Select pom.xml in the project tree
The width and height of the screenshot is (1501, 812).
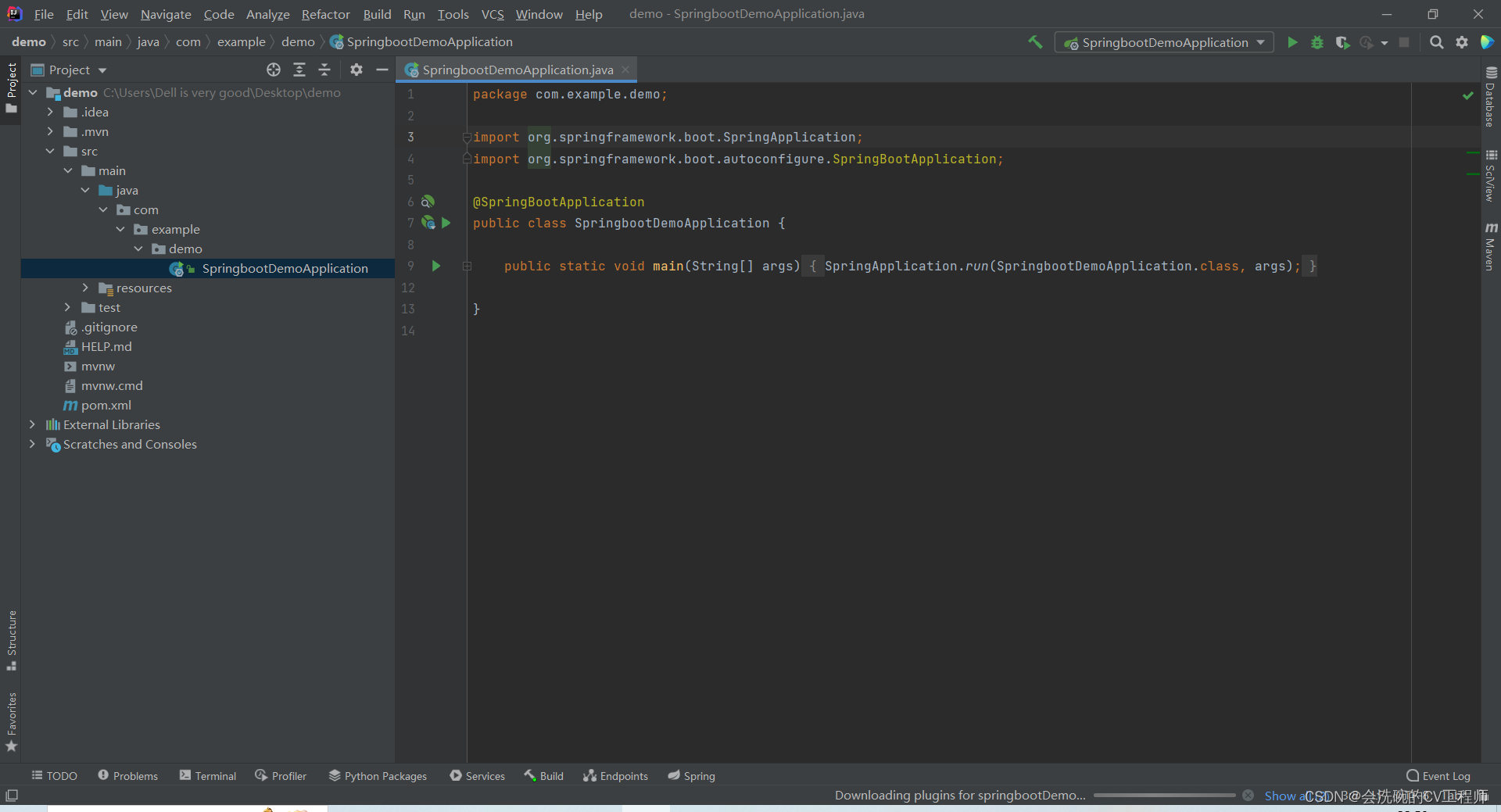(106, 405)
